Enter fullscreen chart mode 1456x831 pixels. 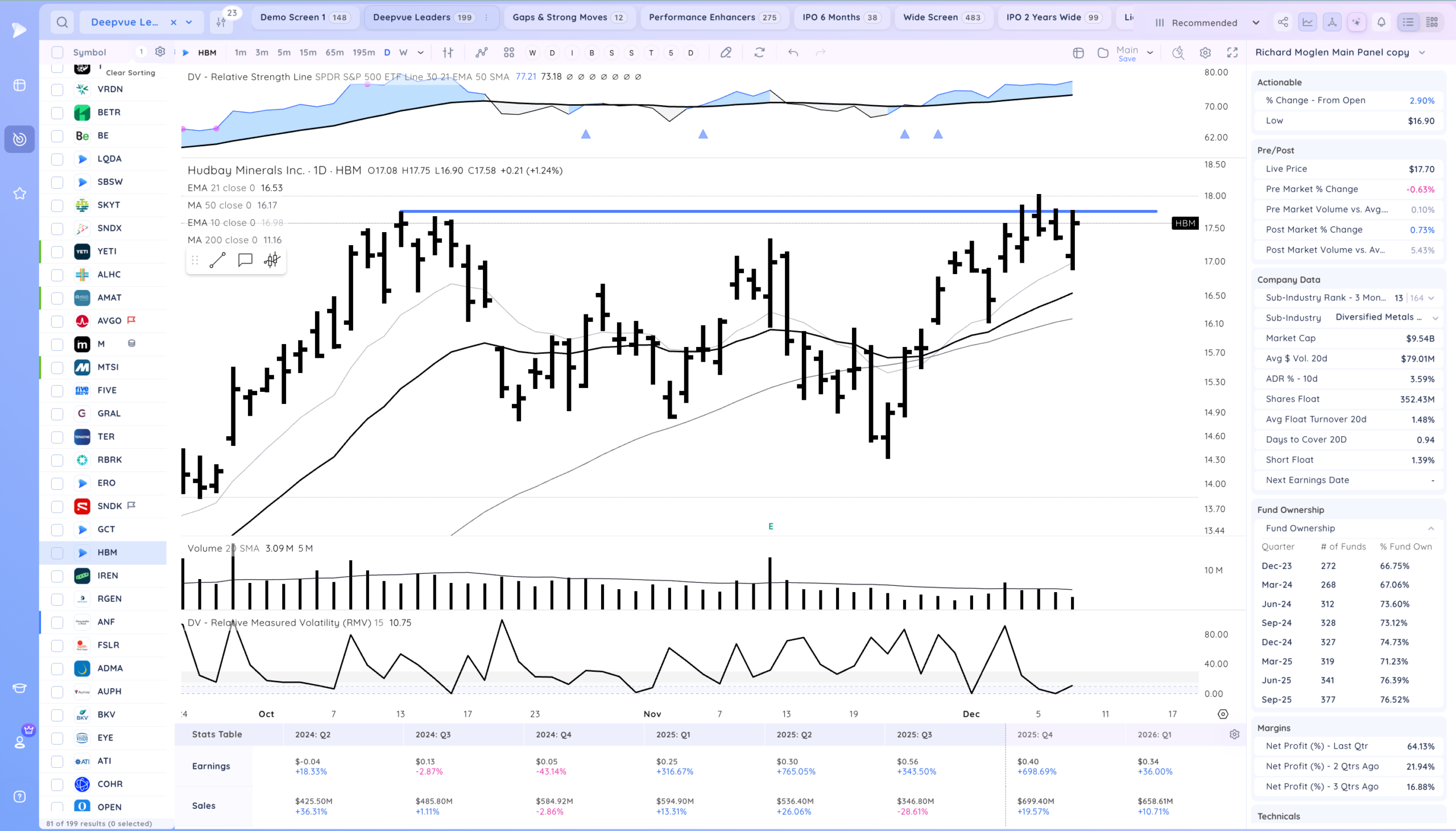[x=1232, y=52]
